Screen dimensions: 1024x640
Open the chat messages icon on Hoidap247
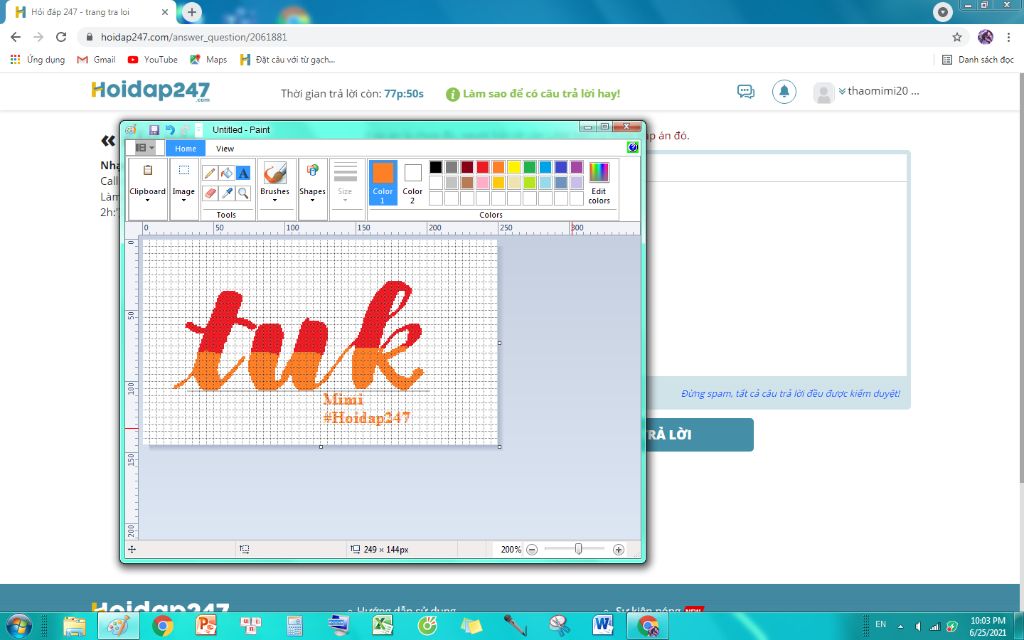745,91
